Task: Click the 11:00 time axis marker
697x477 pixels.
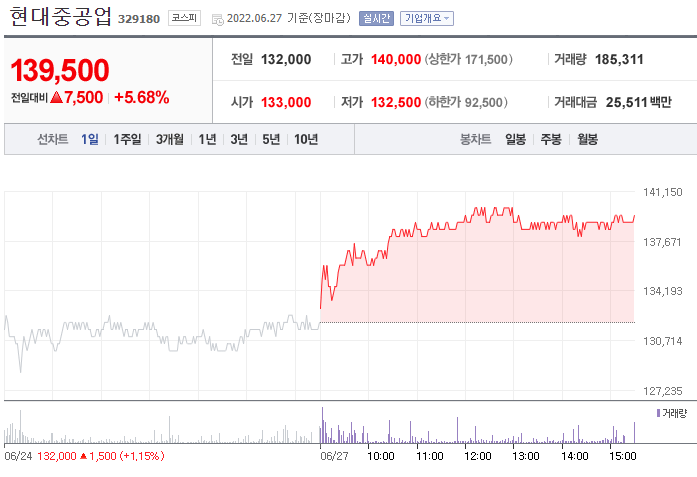Action: 430,456
